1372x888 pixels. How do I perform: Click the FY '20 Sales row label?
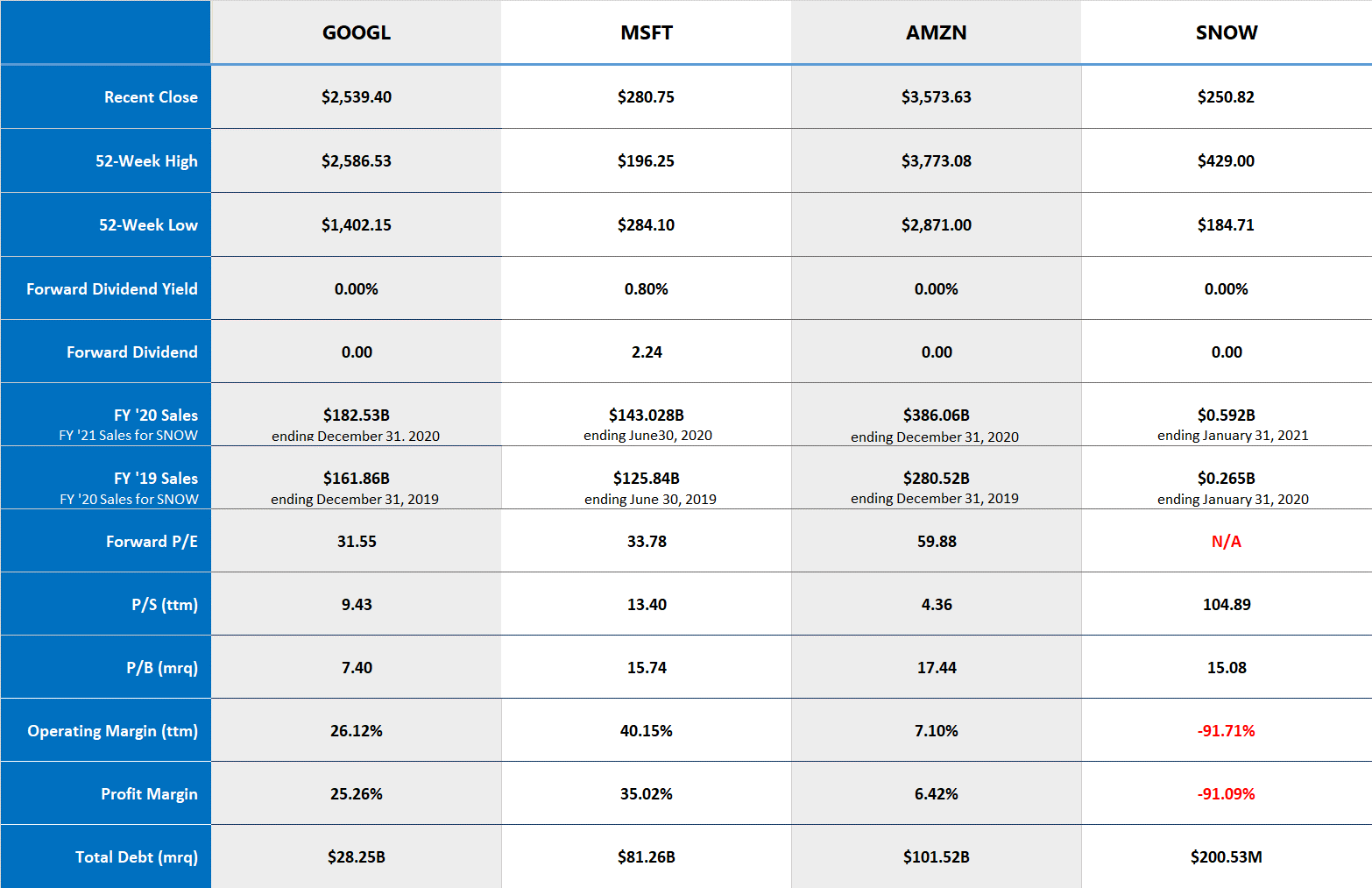point(156,416)
